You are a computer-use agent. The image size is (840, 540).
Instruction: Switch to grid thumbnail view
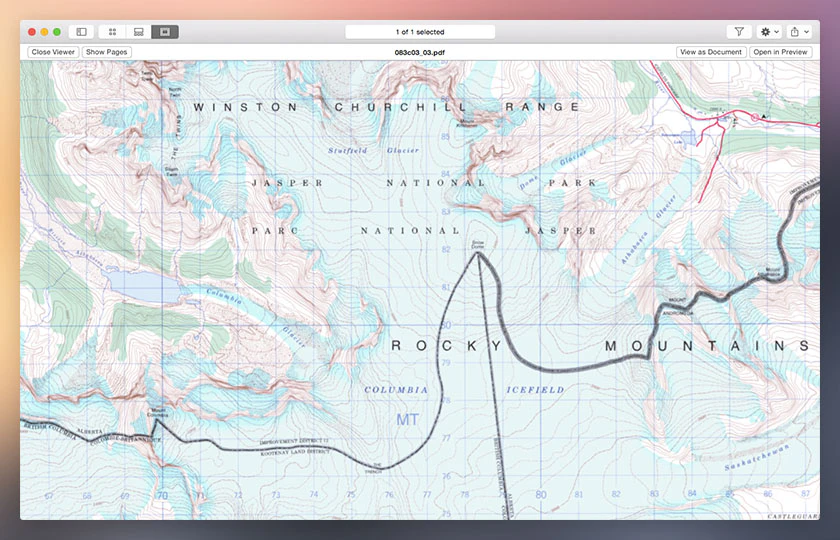tap(112, 32)
